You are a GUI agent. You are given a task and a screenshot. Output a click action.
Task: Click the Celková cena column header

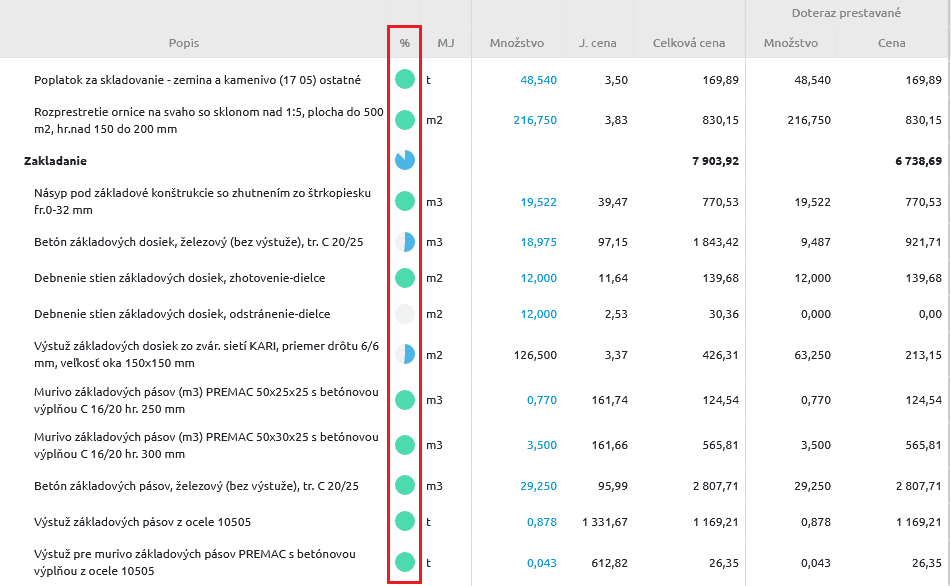(x=689, y=43)
